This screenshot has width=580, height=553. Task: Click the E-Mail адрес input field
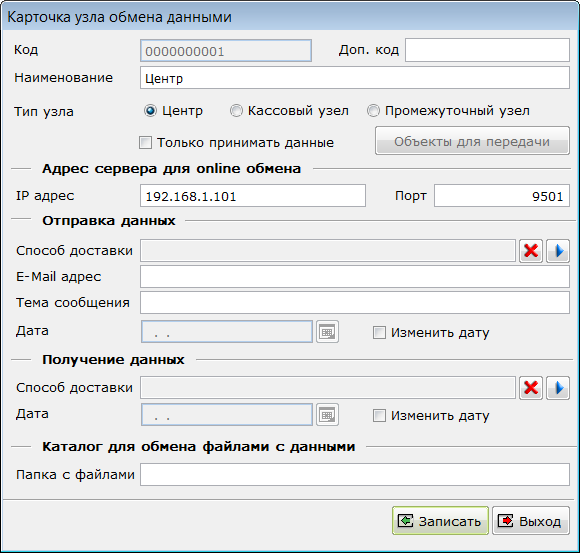355,277
